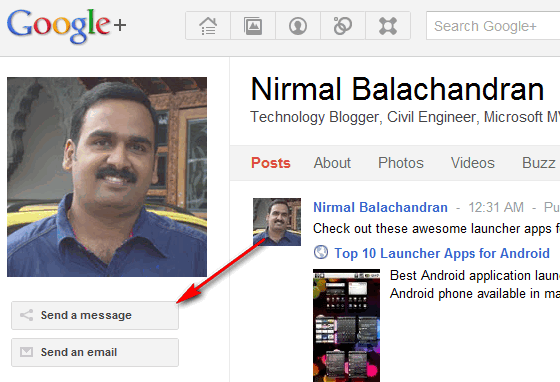Click the globe icon beside launcher link
Image resolution: width=560 pixels, height=382 pixels.
(x=321, y=252)
